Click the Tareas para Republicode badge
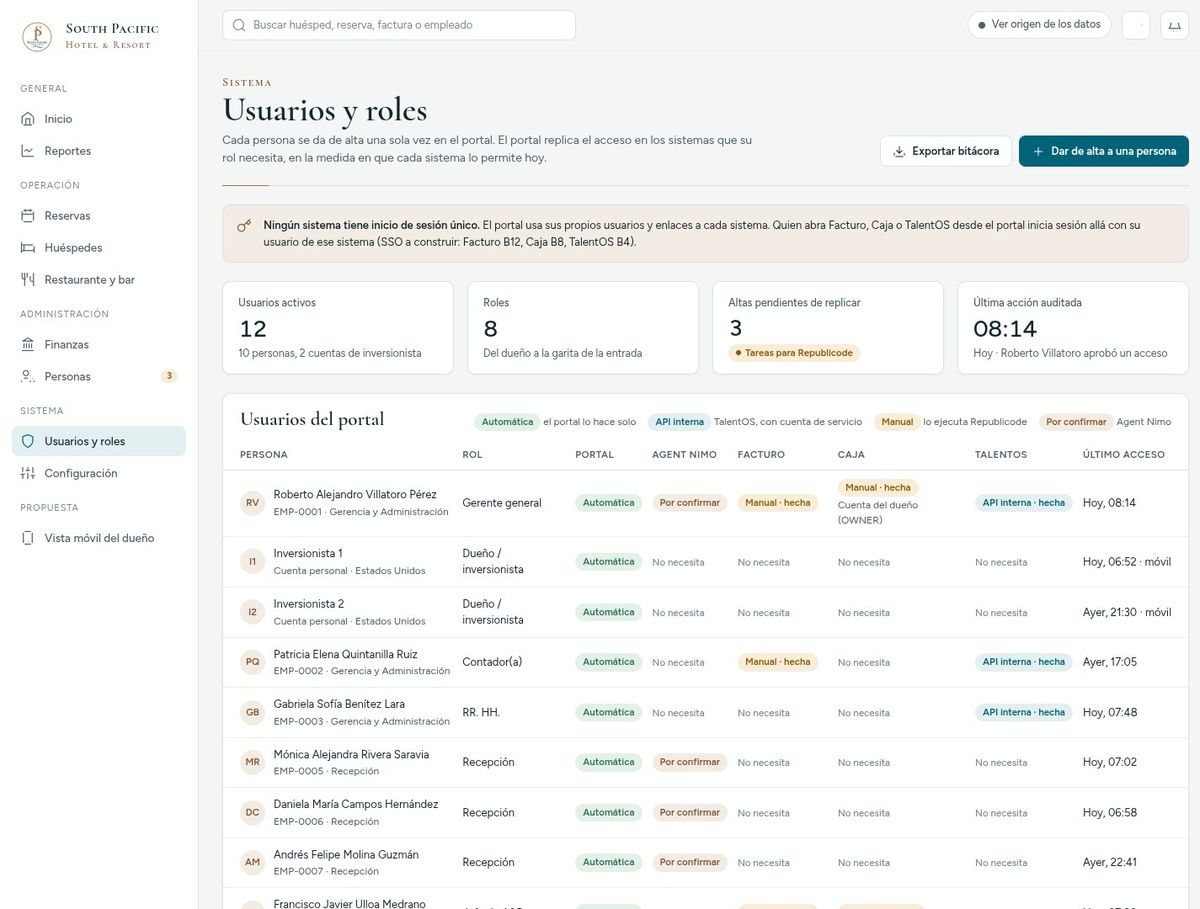 coord(794,353)
